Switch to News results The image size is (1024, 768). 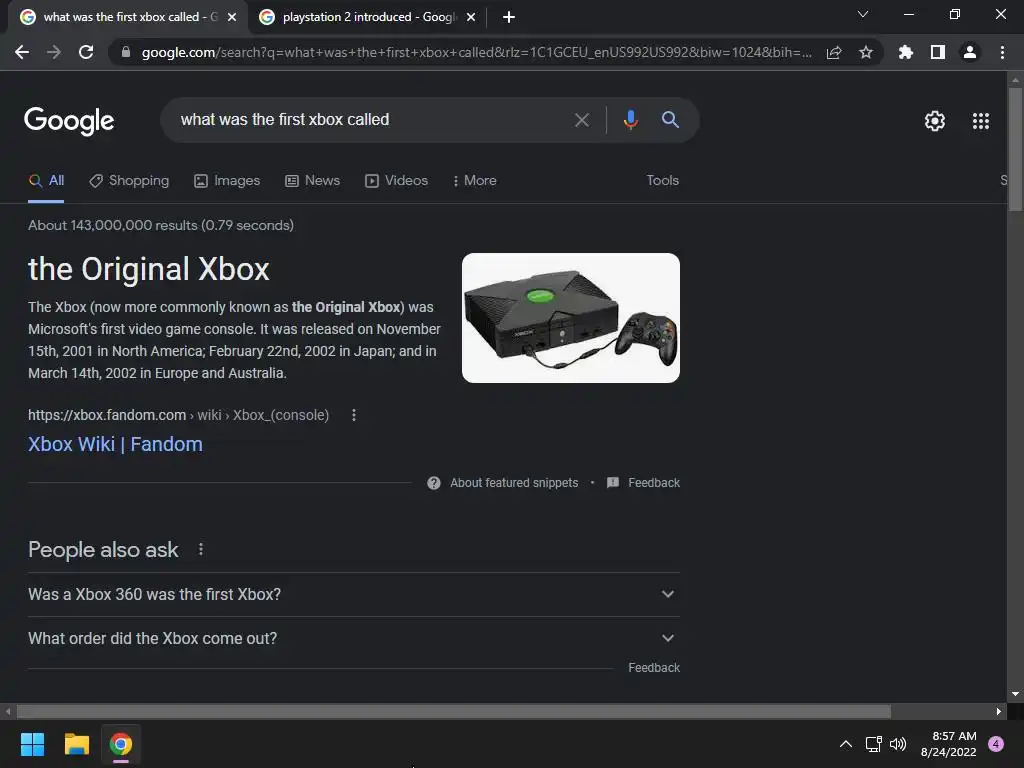(x=313, y=181)
